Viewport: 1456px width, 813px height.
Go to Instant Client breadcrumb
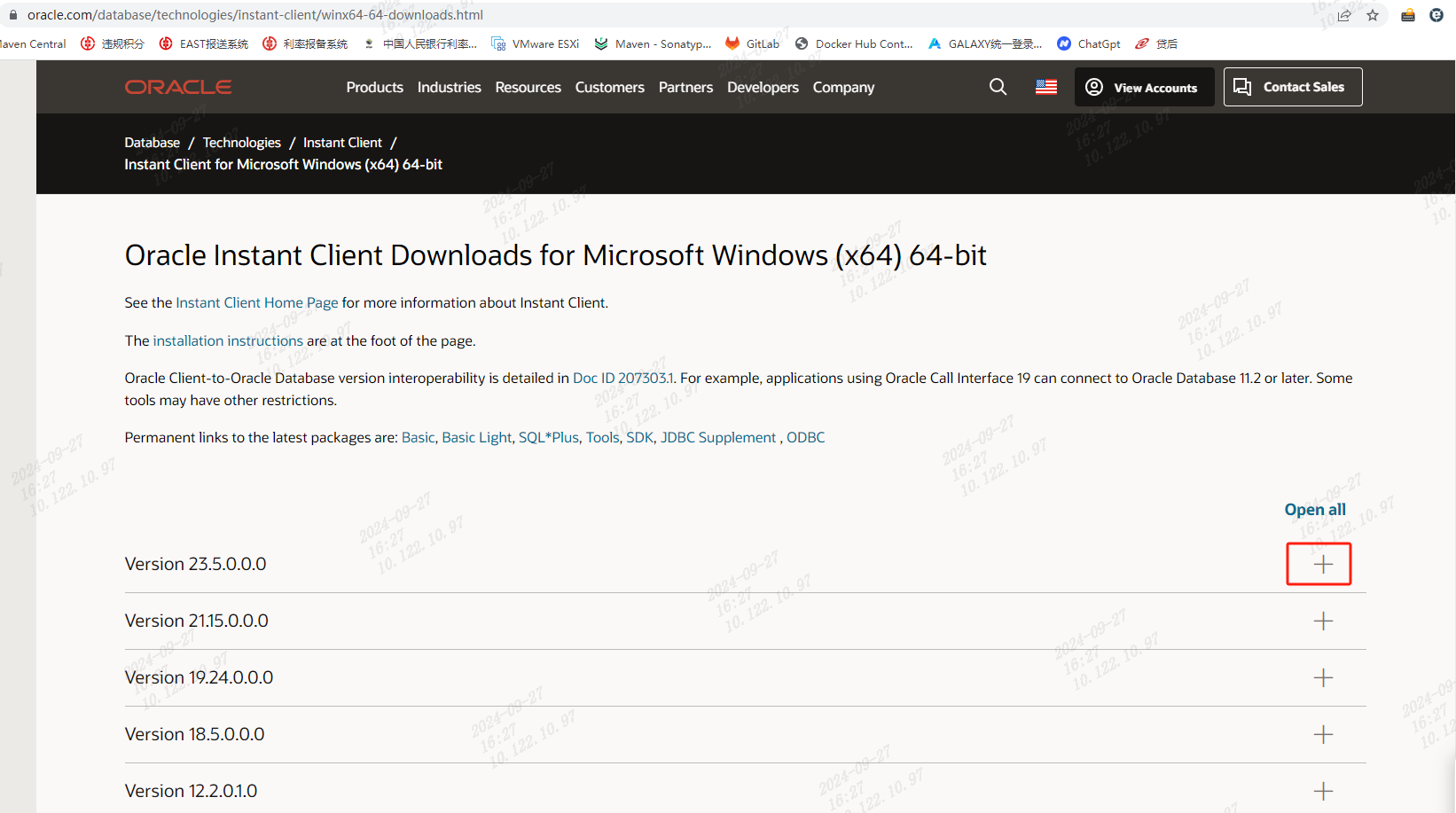[x=342, y=143]
